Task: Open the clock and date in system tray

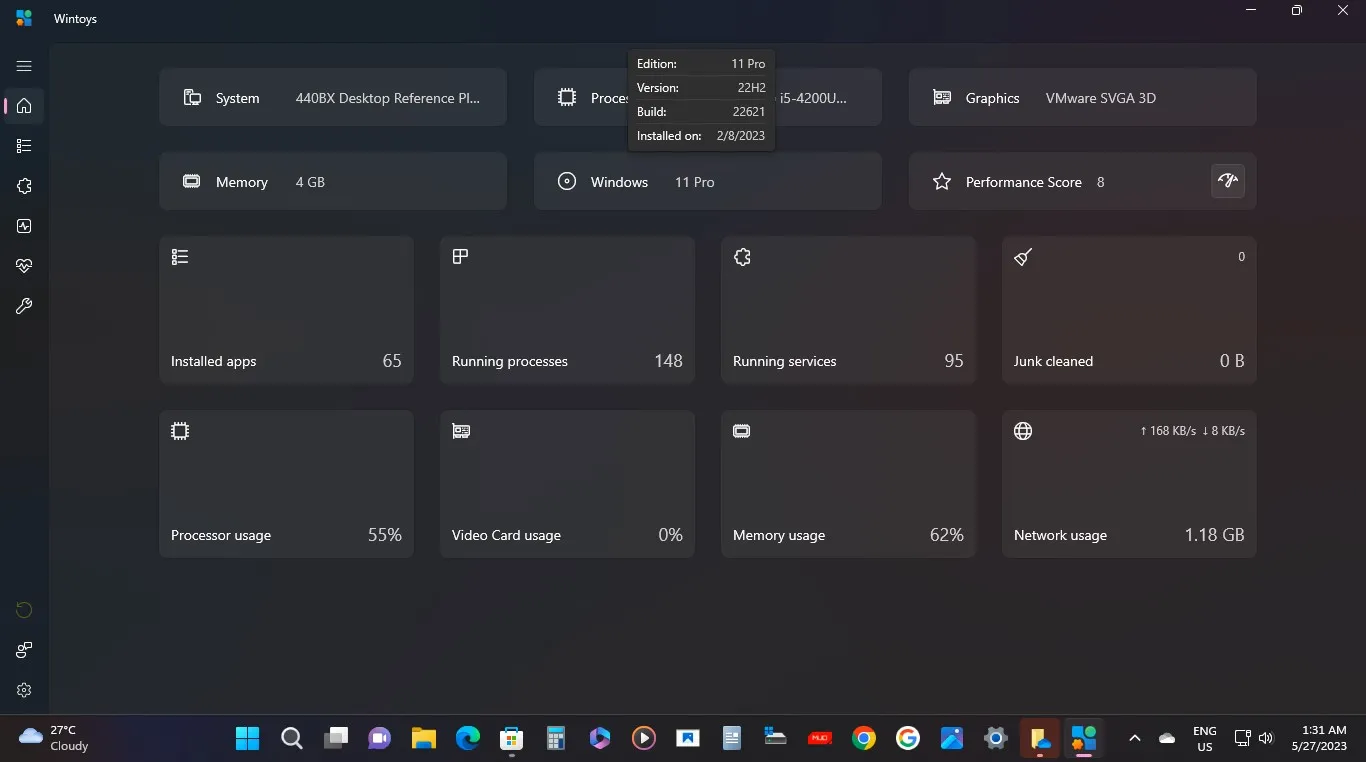Action: click(x=1316, y=738)
